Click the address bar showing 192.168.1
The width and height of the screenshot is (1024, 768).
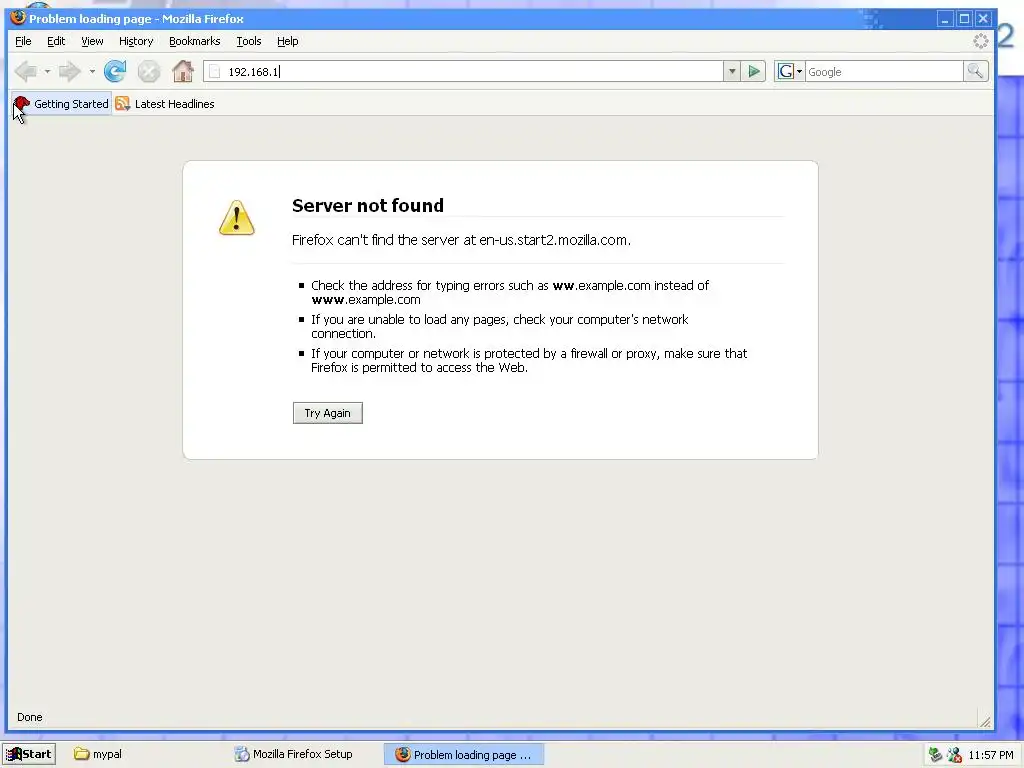coord(463,72)
